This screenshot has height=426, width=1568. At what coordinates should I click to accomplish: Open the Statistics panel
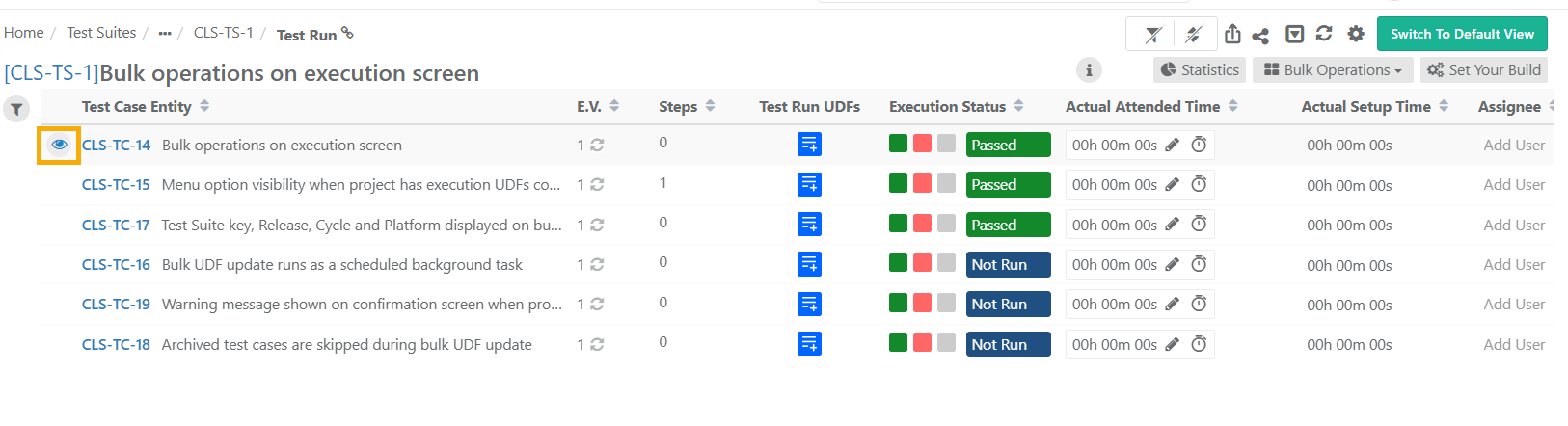click(1200, 69)
